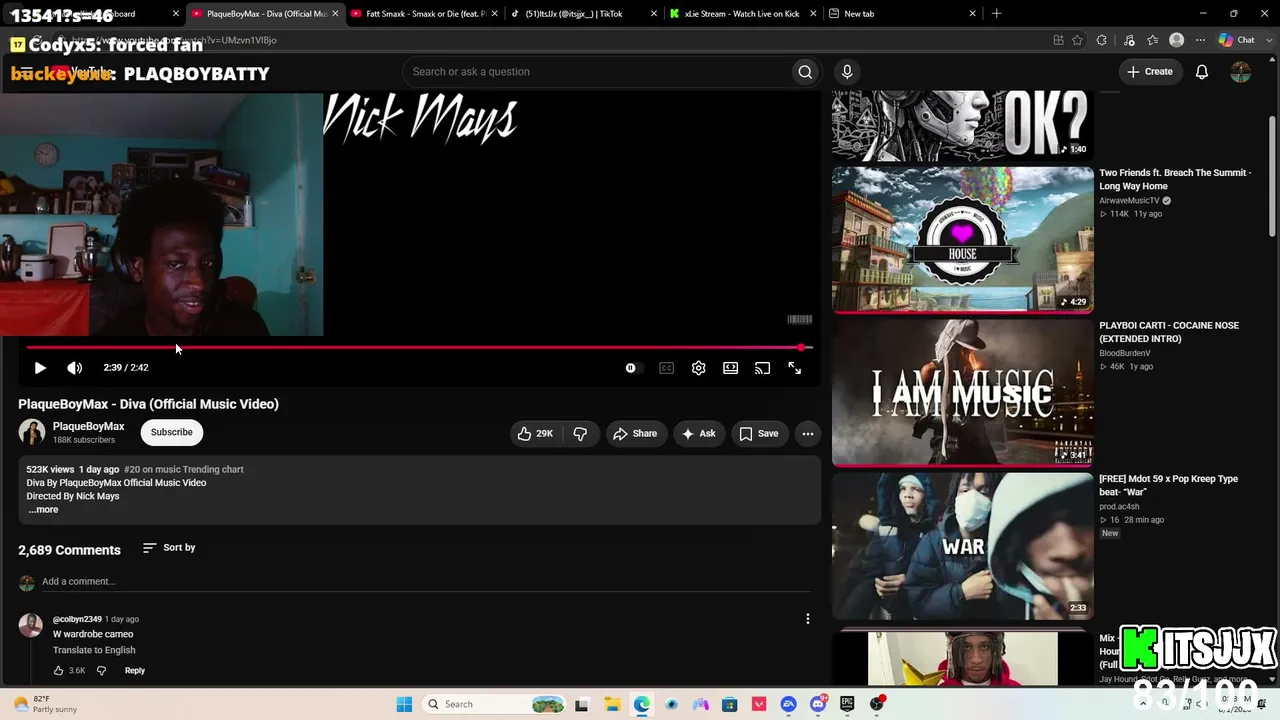Submit search with magnifier icon
Image resolution: width=1280 pixels, height=720 pixels.
click(805, 72)
